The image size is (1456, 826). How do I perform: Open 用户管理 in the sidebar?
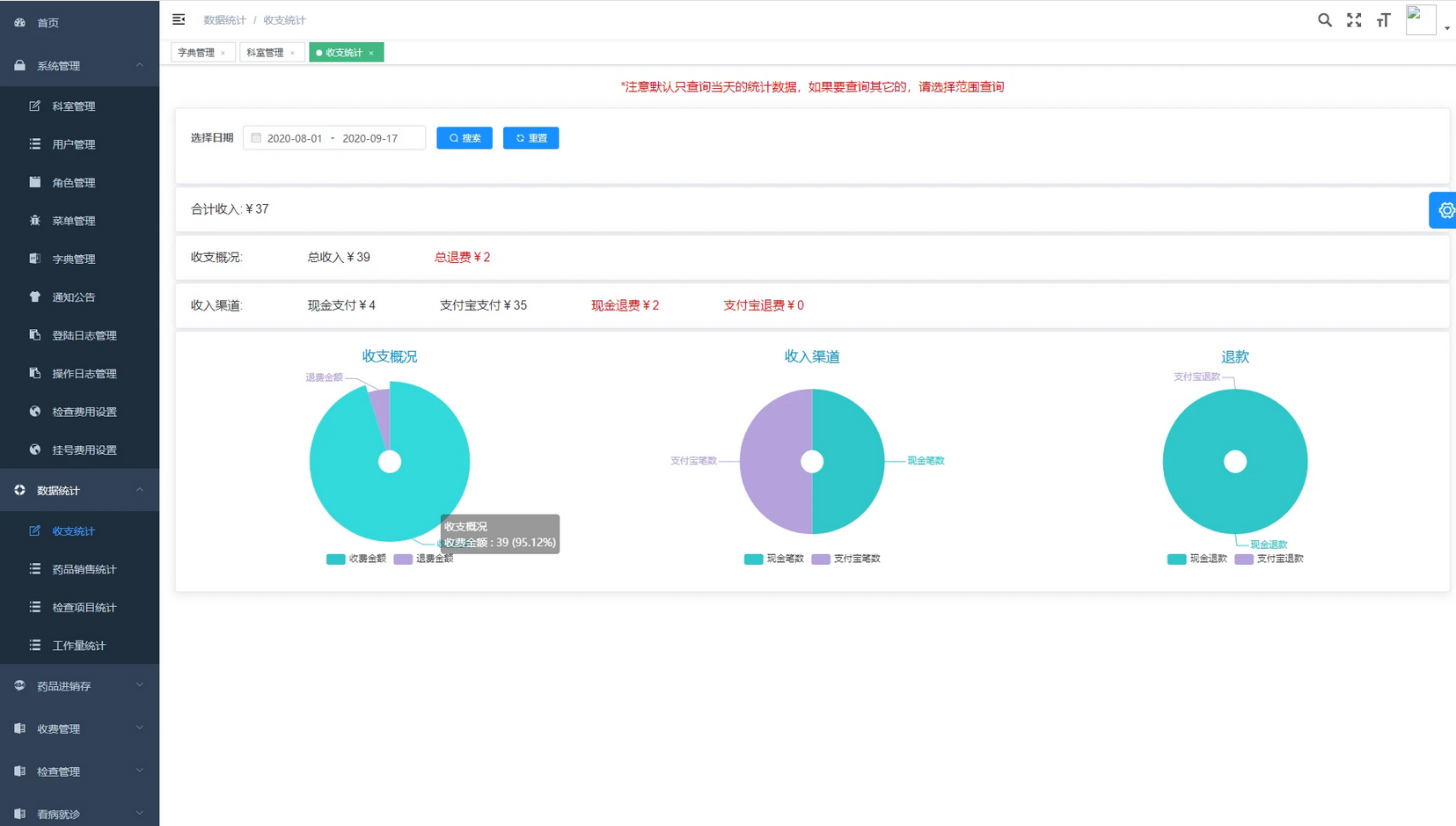(80, 144)
